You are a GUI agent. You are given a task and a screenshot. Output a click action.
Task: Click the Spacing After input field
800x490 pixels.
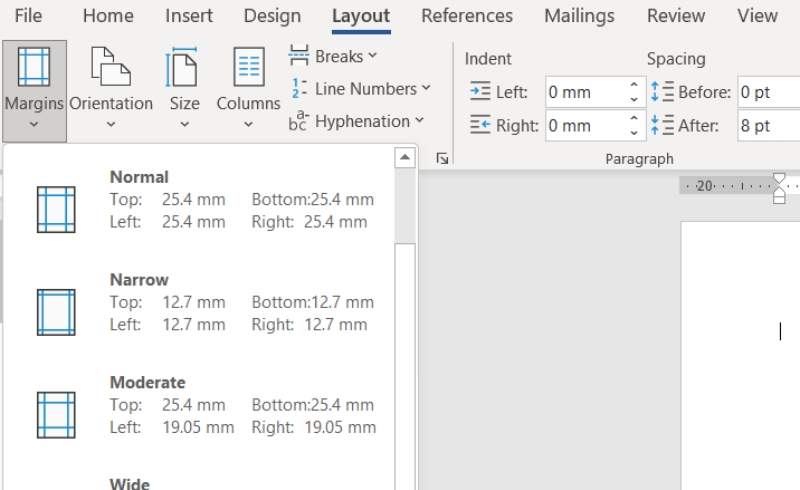pyautogui.click(x=769, y=126)
